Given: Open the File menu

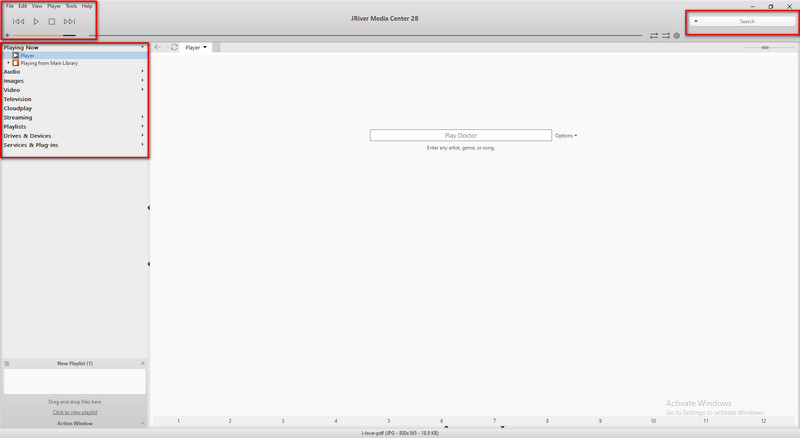Looking at the screenshot, I should pos(10,6).
